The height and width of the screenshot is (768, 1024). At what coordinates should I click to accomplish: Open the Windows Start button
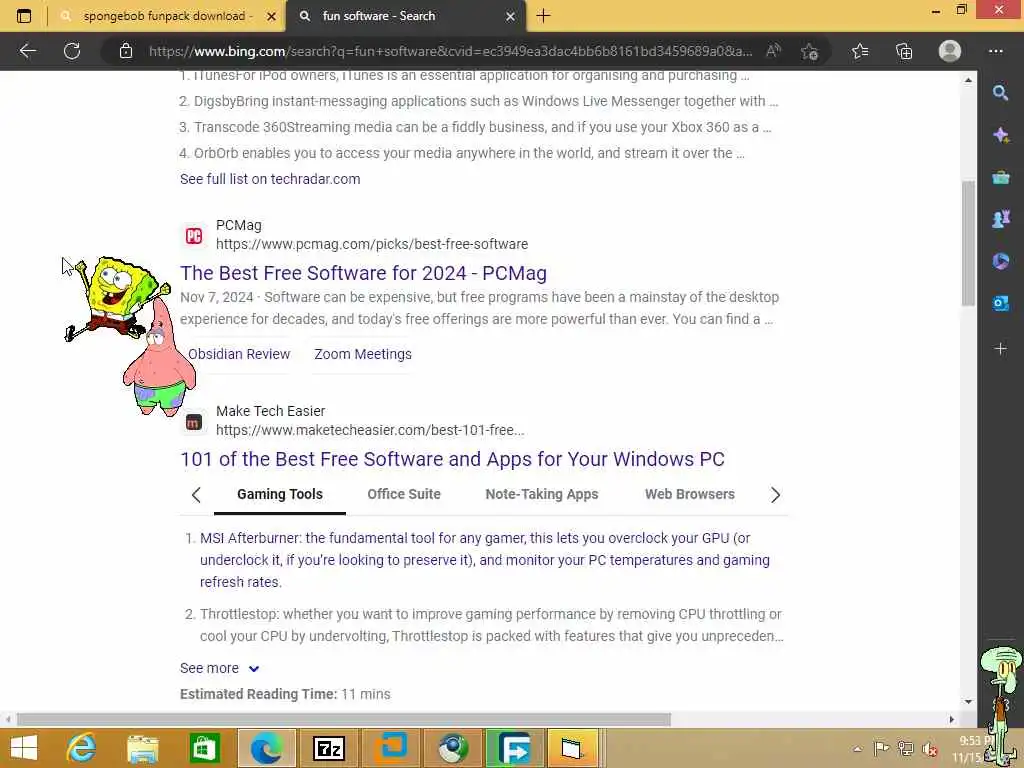click(24, 748)
